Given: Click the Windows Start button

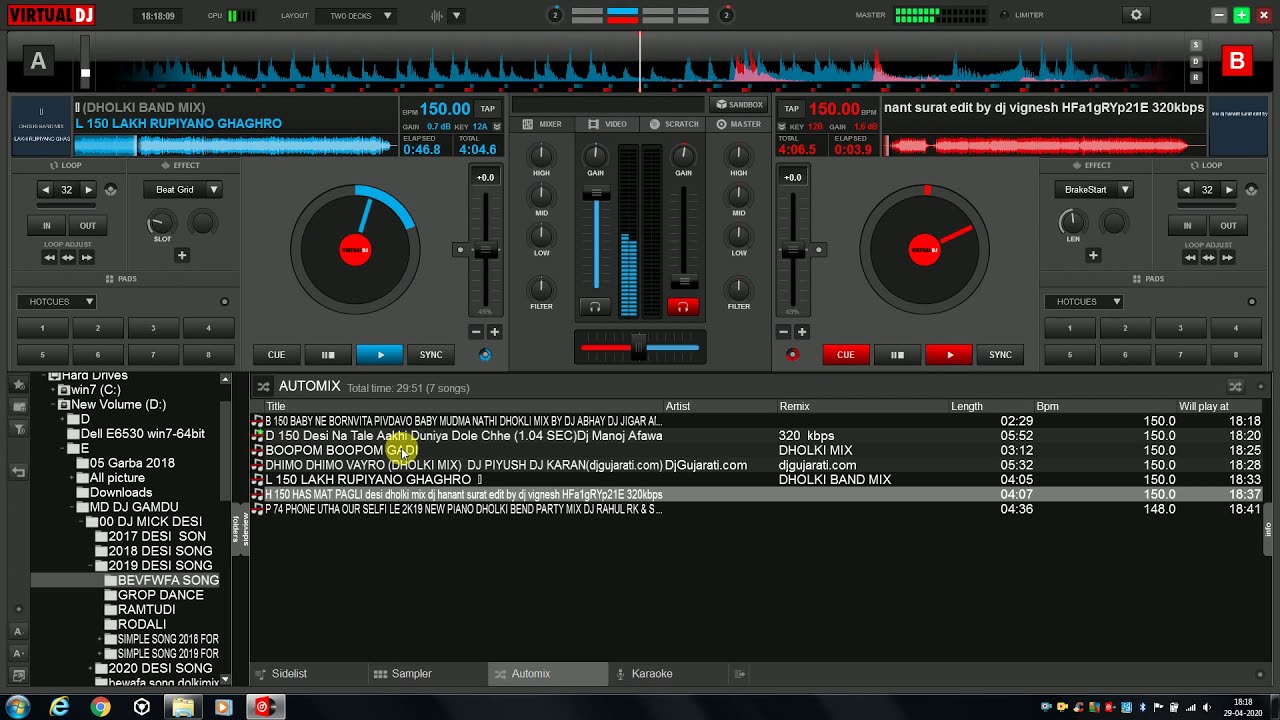Looking at the screenshot, I should 17,707.
